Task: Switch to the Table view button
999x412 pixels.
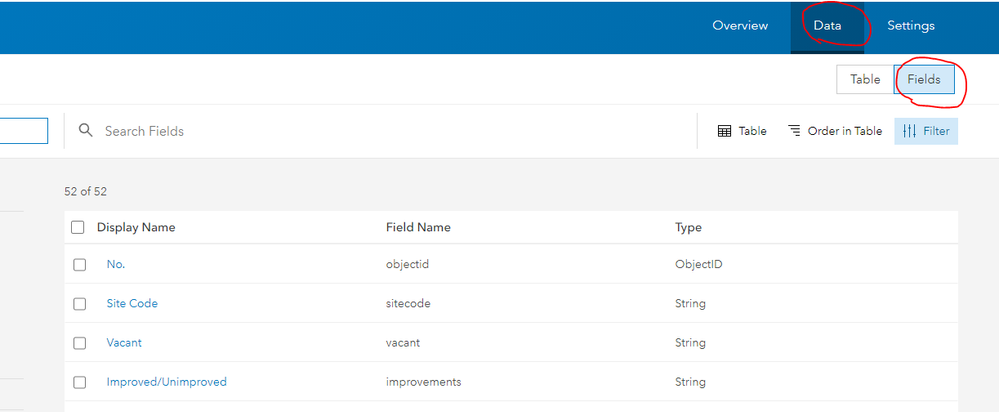Action: pos(865,79)
